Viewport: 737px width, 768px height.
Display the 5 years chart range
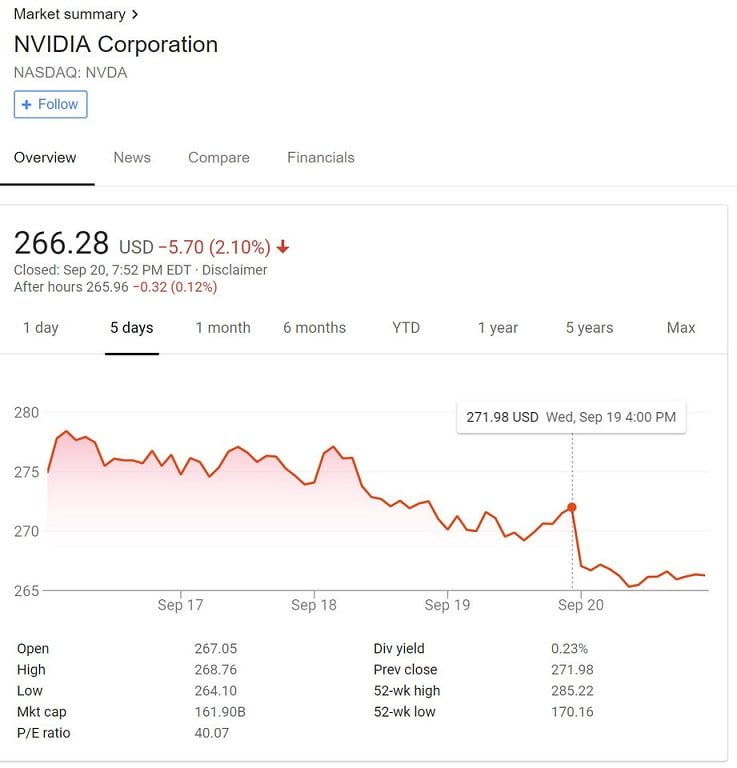click(589, 327)
